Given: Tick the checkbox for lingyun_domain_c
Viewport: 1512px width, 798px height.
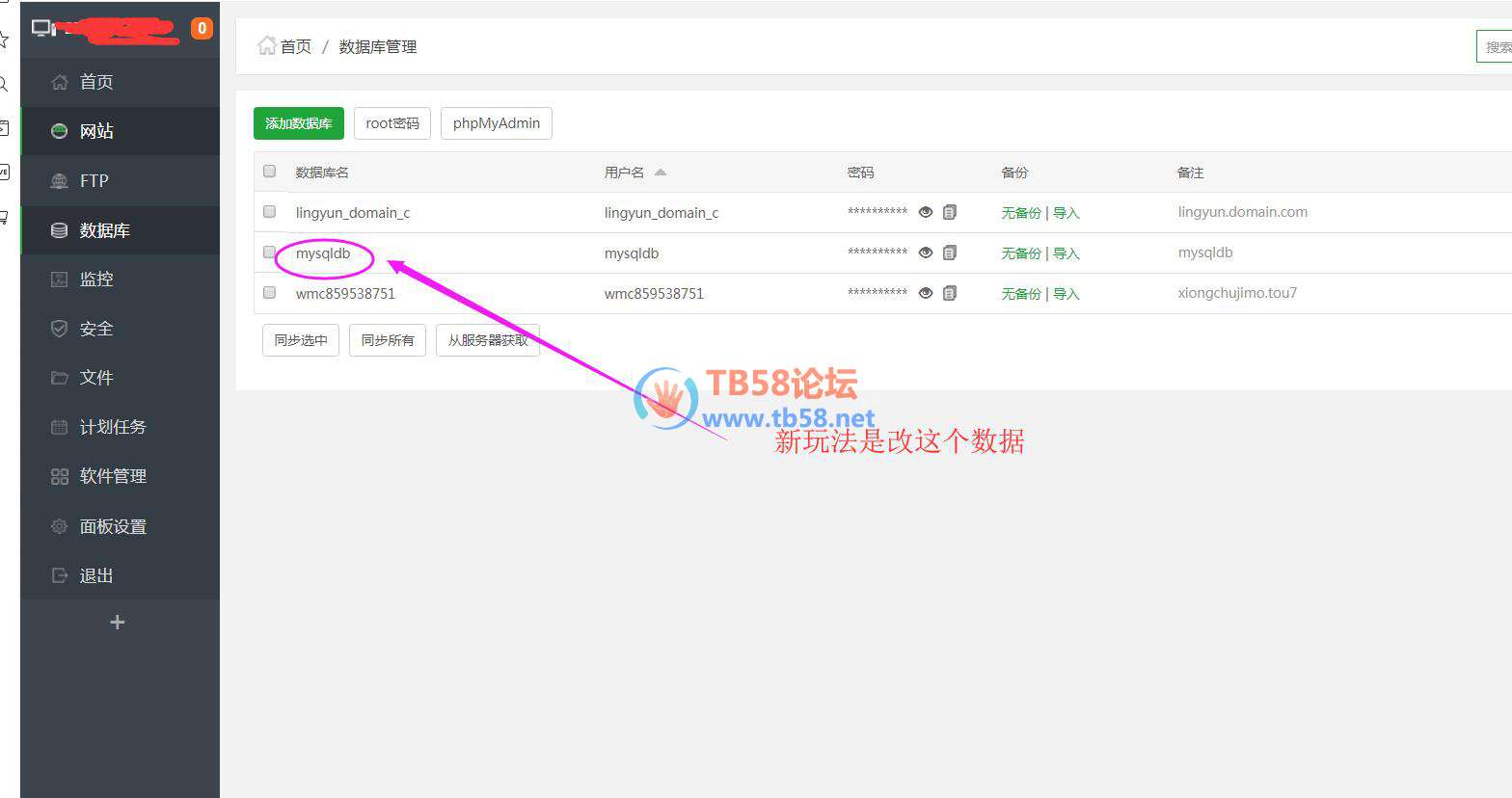Looking at the screenshot, I should [x=270, y=212].
